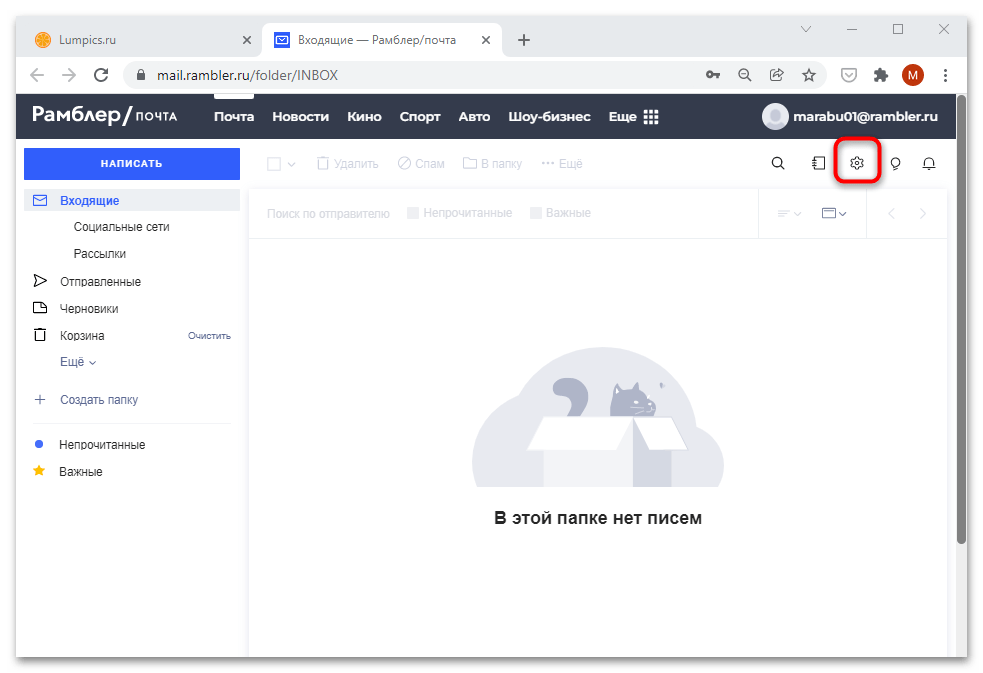The height and width of the screenshot is (673, 983).
Task: Click the Rambler apps grid icon
Action: coord(651,117)
